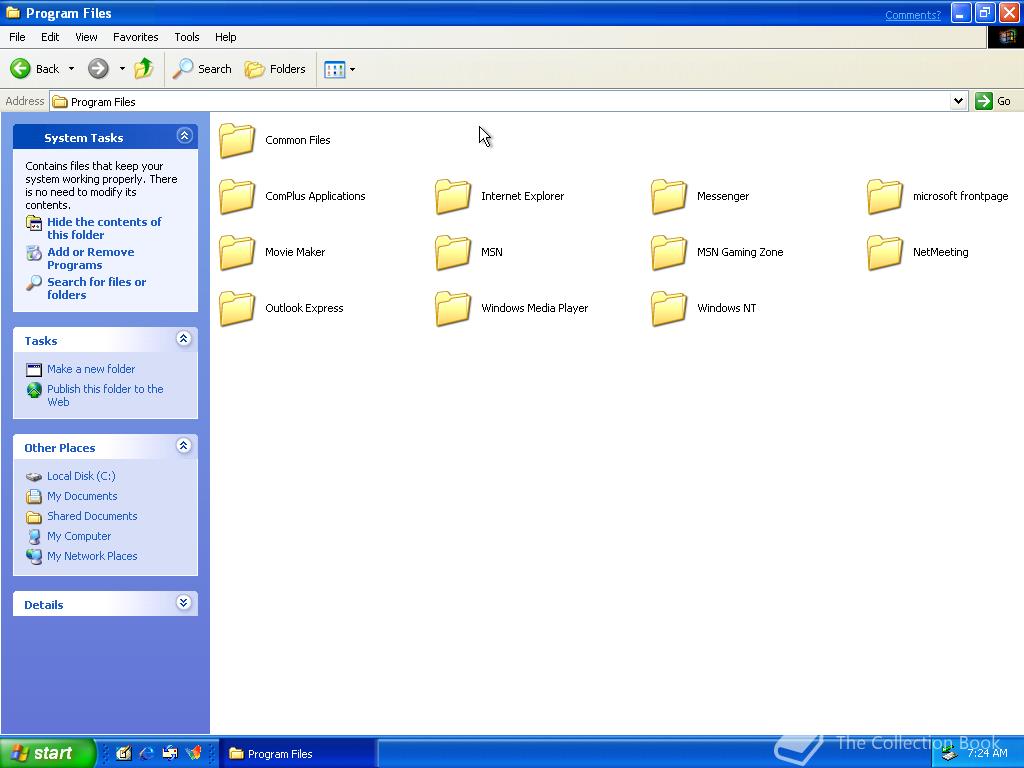Select the microsoft frontpage folder icon
This screenshot has width=1024, height=768.
tap(885, 196)
